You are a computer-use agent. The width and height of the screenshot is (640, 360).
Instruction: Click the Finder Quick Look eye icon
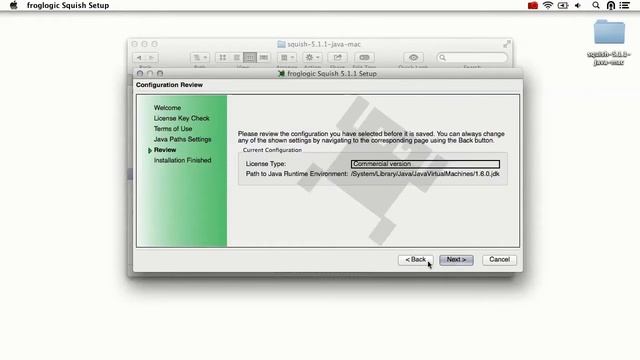(x=413, y=58)
